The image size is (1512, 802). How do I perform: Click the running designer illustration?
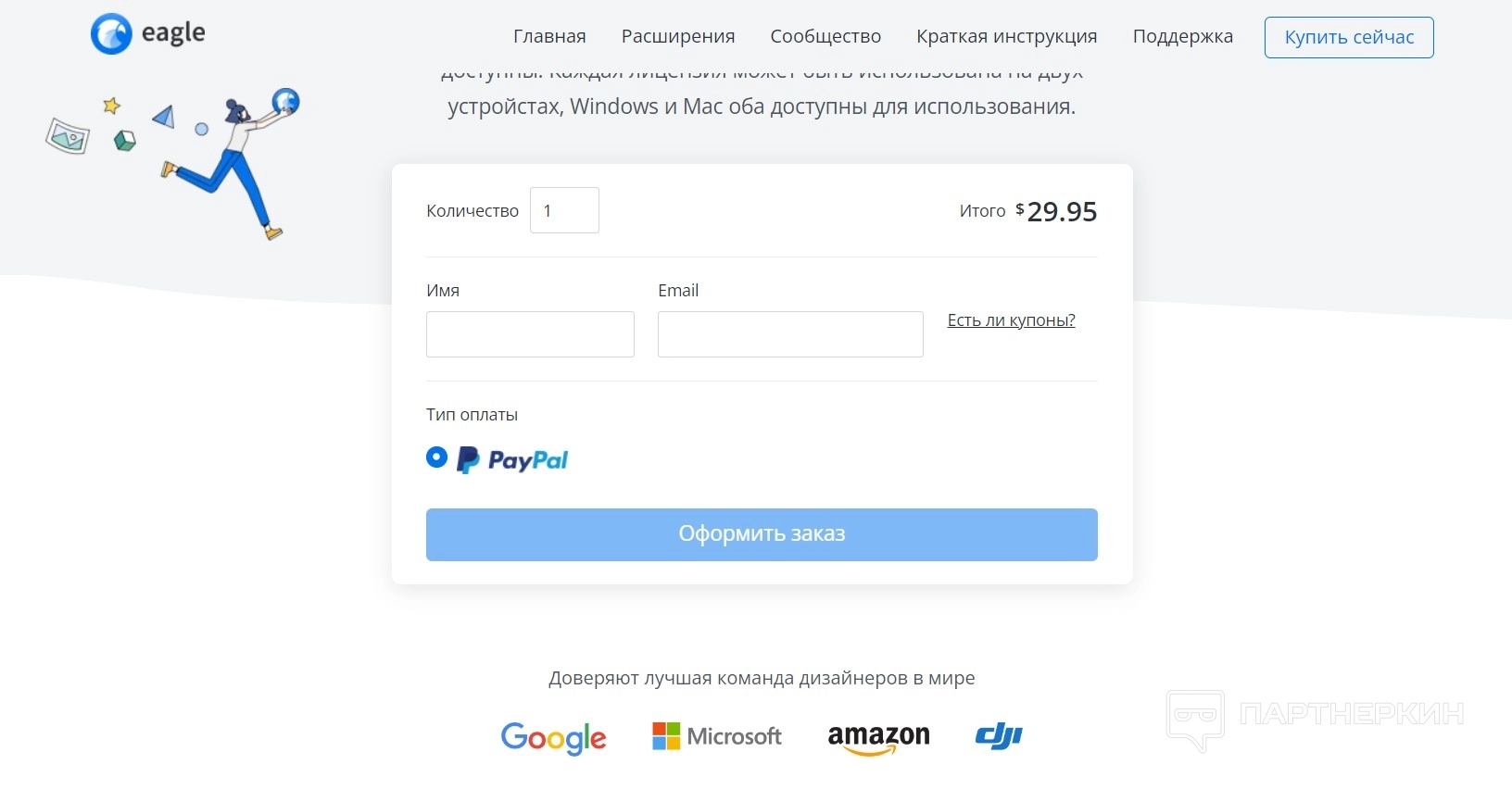tap(232, 162)
